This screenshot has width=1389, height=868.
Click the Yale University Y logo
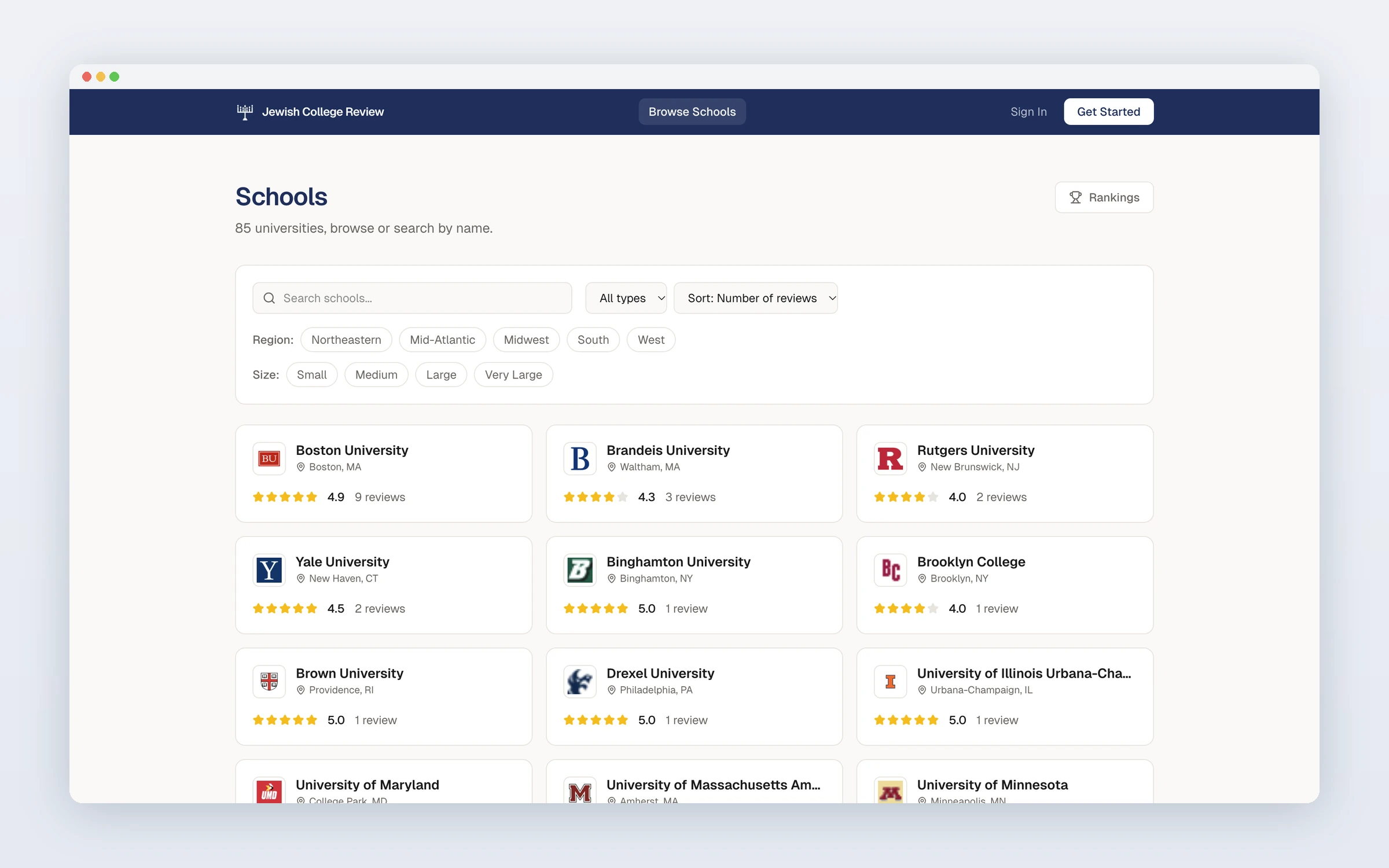coord(269,571)
